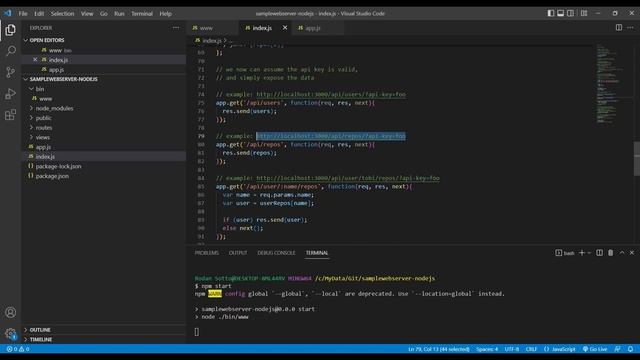
Task: Open the File menu
Action: pyautogui.click(x=23, y=13)
